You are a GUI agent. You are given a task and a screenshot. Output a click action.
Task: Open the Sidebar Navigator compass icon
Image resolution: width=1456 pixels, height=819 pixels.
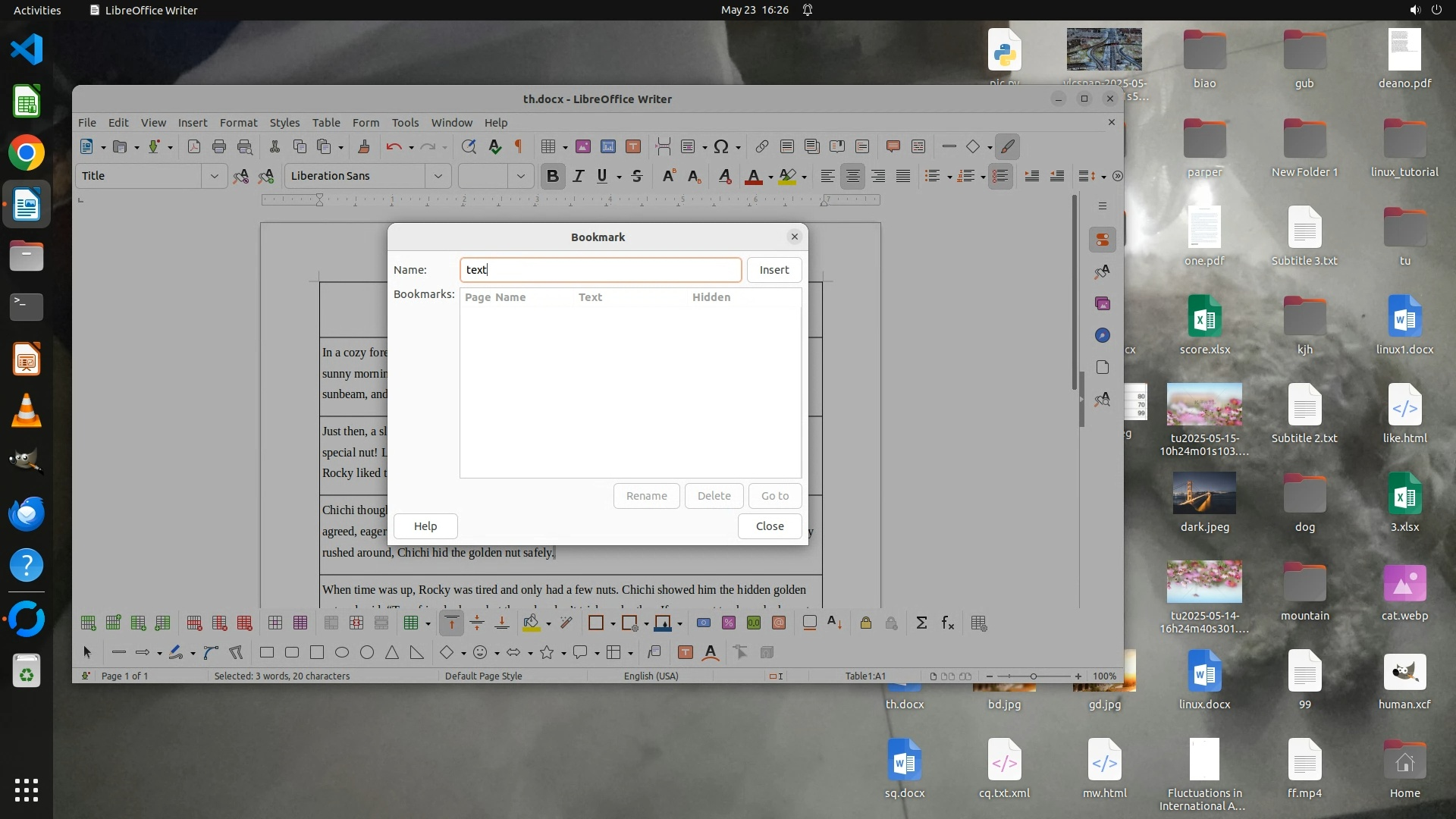point(1103,335)
